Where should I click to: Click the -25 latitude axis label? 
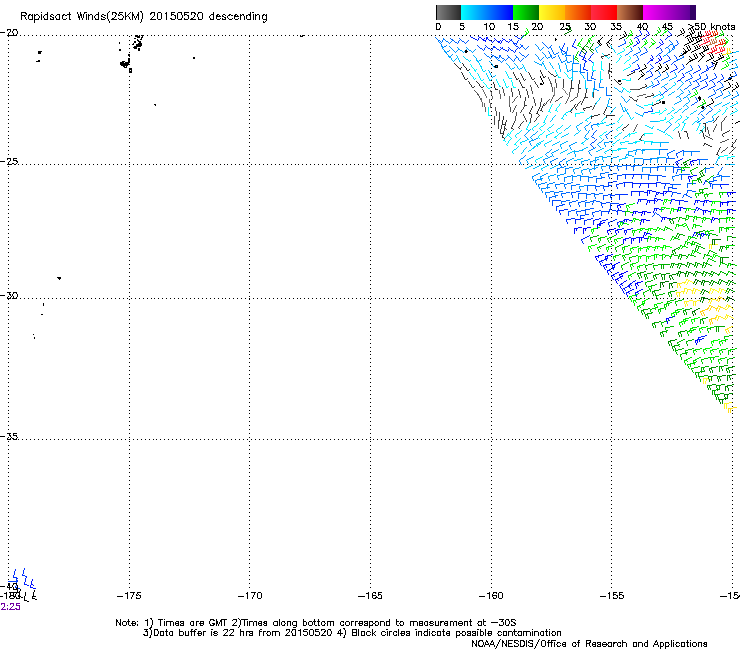(9, 161)
